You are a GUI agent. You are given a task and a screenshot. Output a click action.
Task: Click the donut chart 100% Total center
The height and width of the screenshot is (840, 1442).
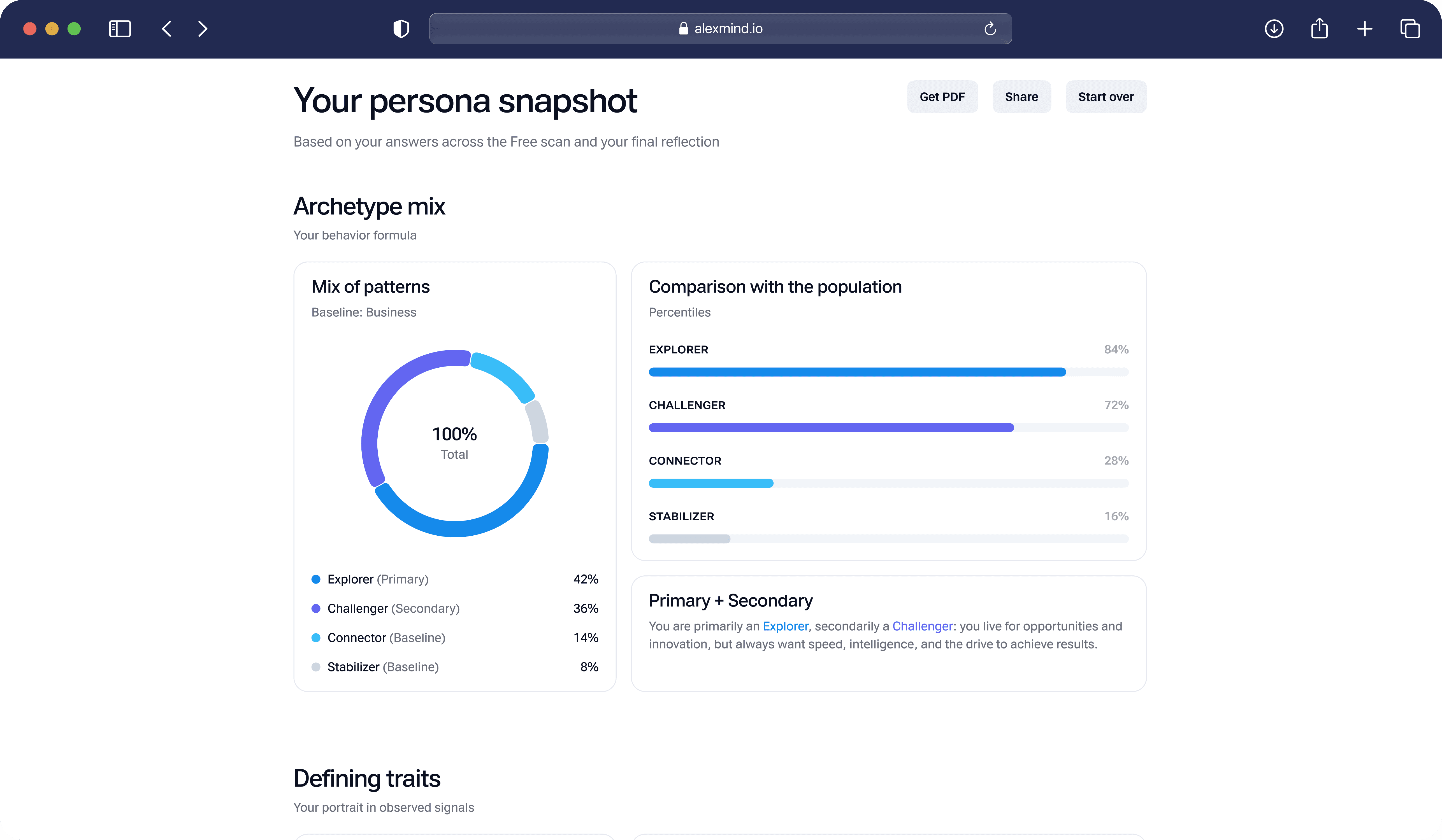pos(454,443)
